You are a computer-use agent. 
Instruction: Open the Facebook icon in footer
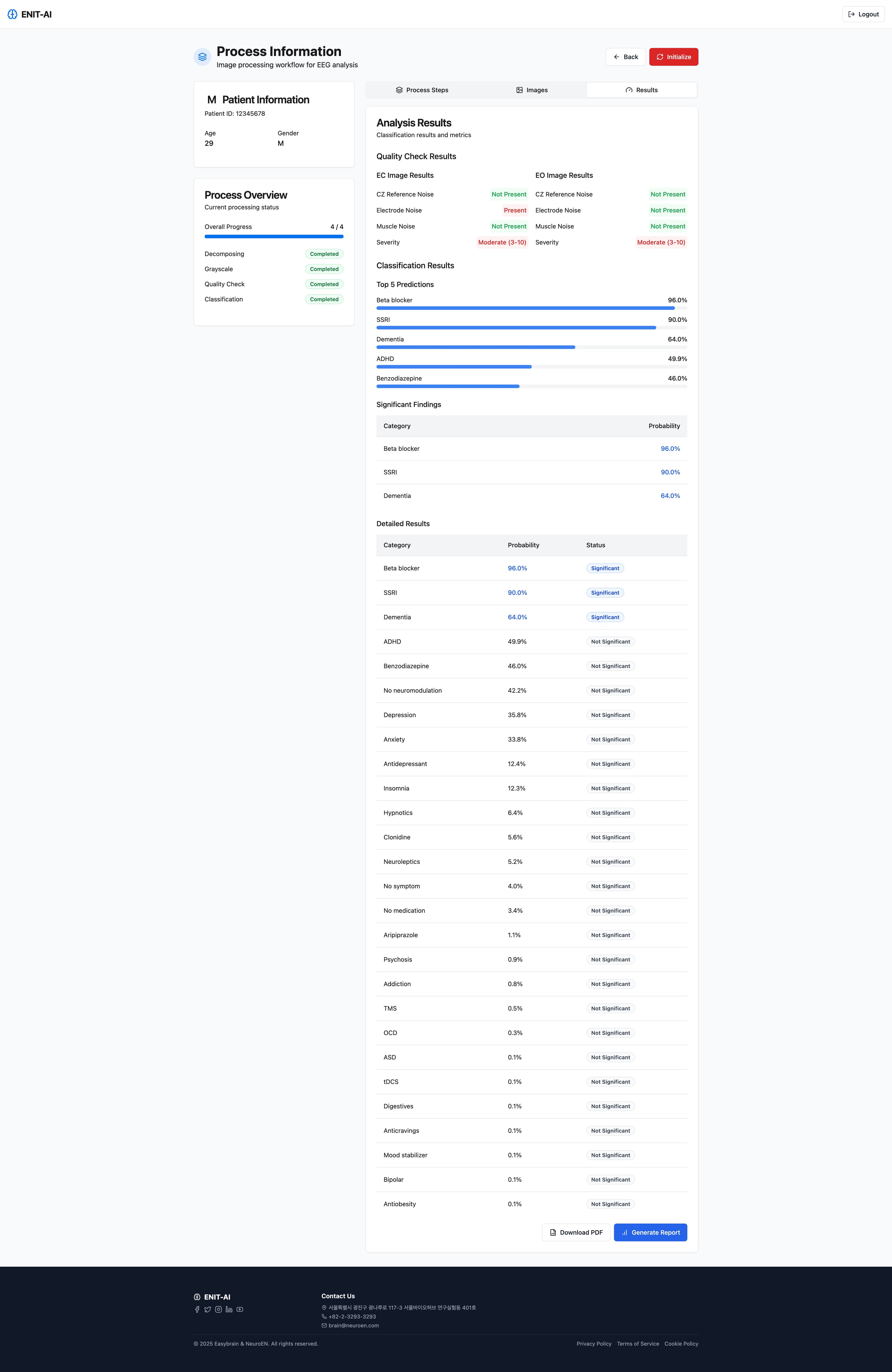coord(197,1309)
